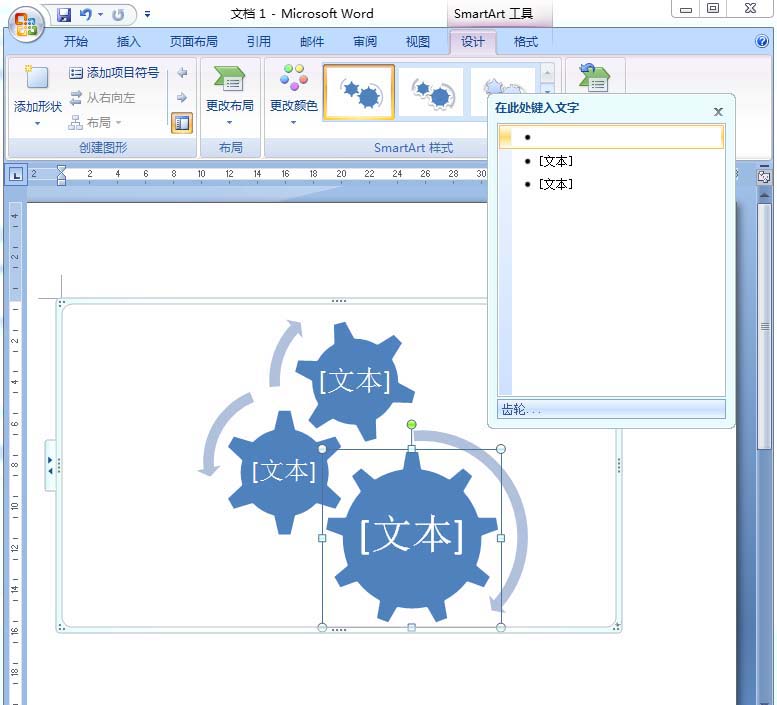The image size is (777, 705).
Task: Click the large selected gear [文本] shape
Action: click(411, 535)
